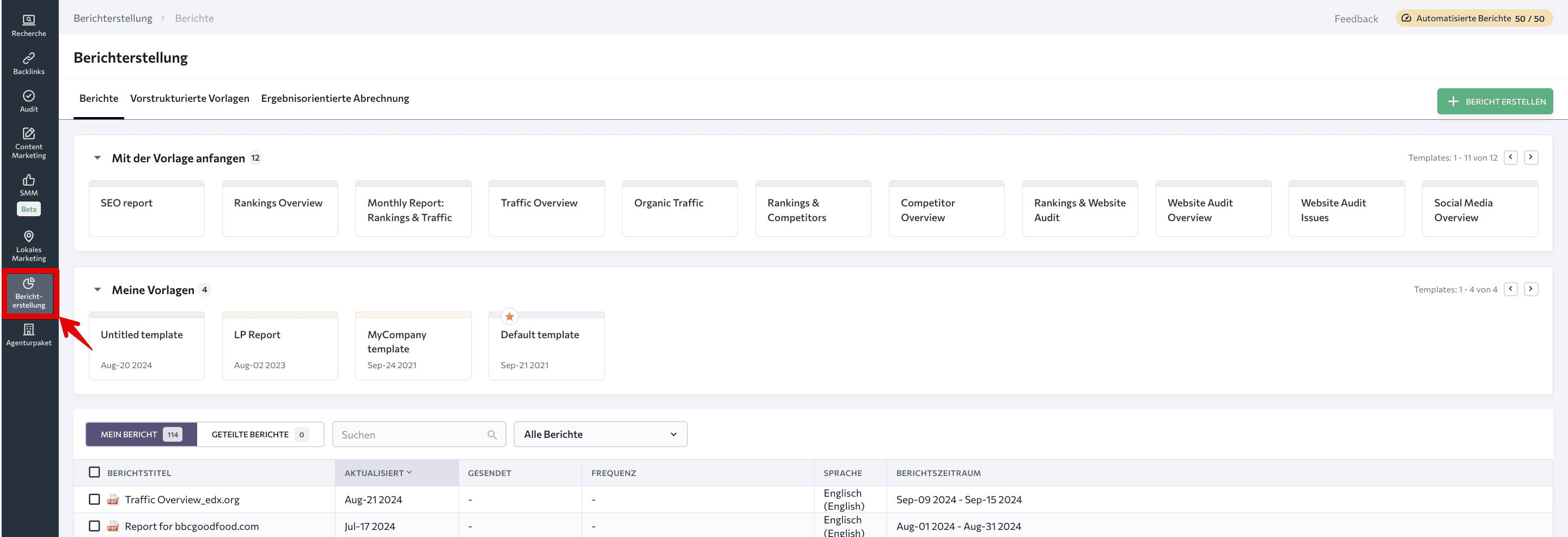This screenshot has height=537, width=1568.
Task: Open the LP Report template card
Action: [280, 346]
